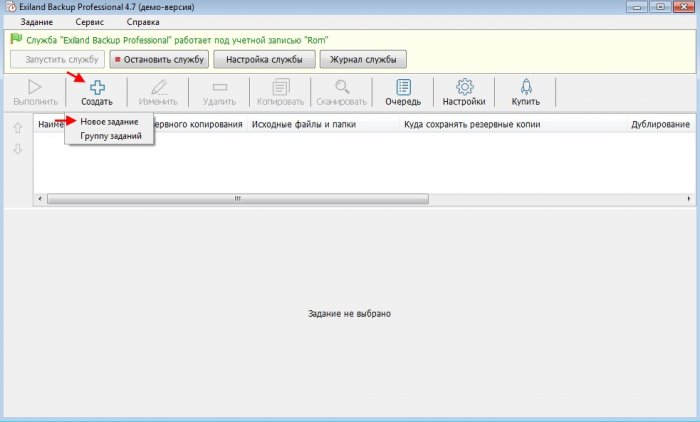This screenshot has height=422, width=700.
Task: Open the Сервис menu
Action: point(89,22)
